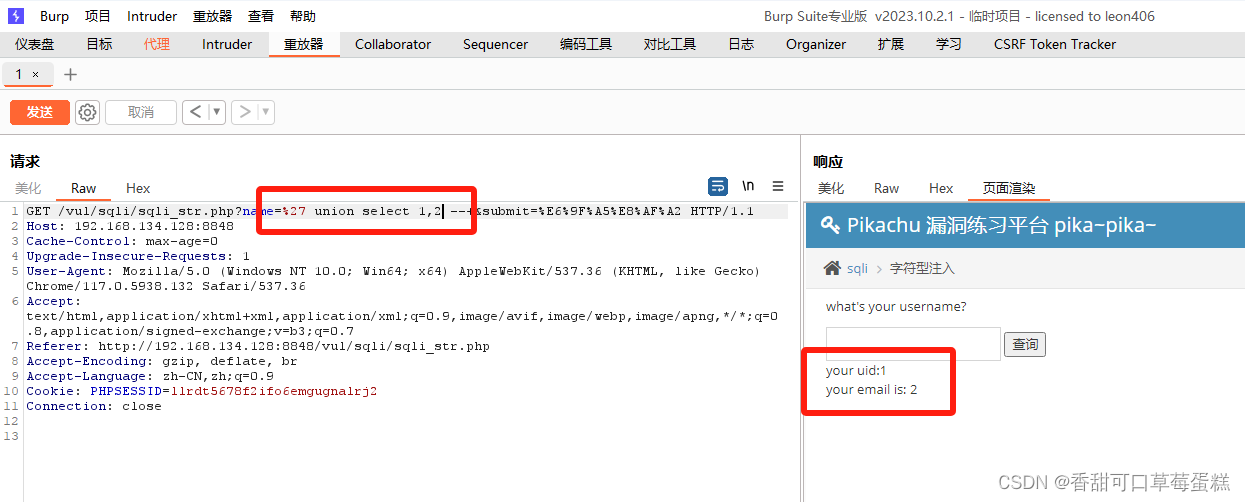1245x502 pixels.
Task: Click the sqli breadcrumb link
Action: (x=858, y=268)
